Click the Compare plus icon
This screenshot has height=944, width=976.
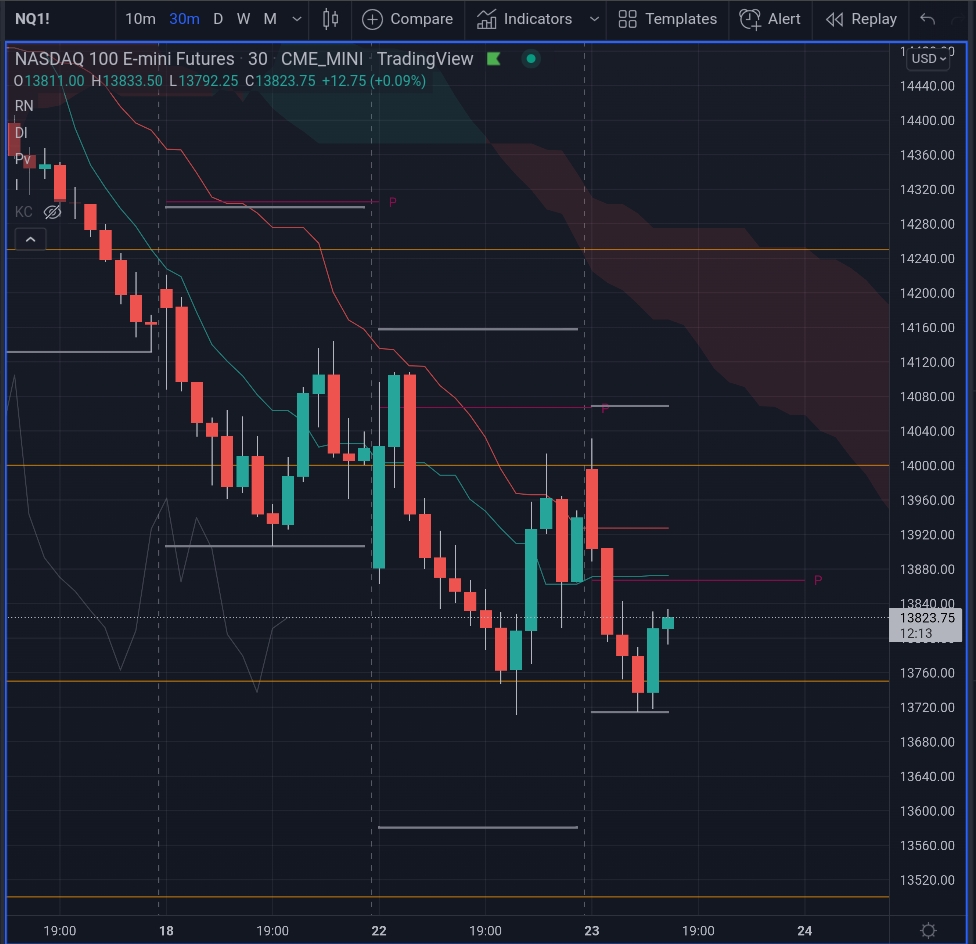(372, 19)
